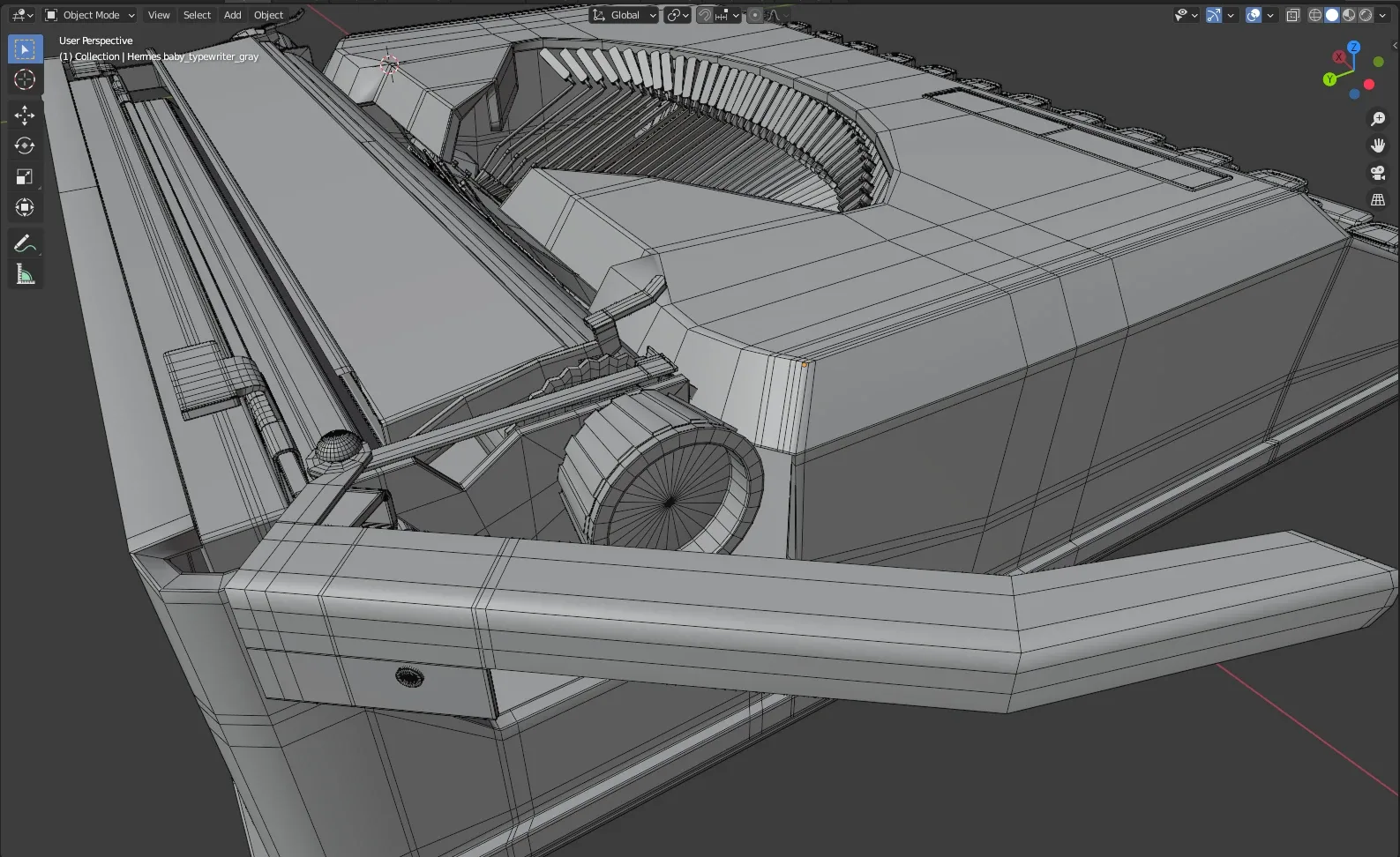This screenshot has height=857, width=1400.
Task: Open Global transform orientation dropdown
Action: coord(625,15)
